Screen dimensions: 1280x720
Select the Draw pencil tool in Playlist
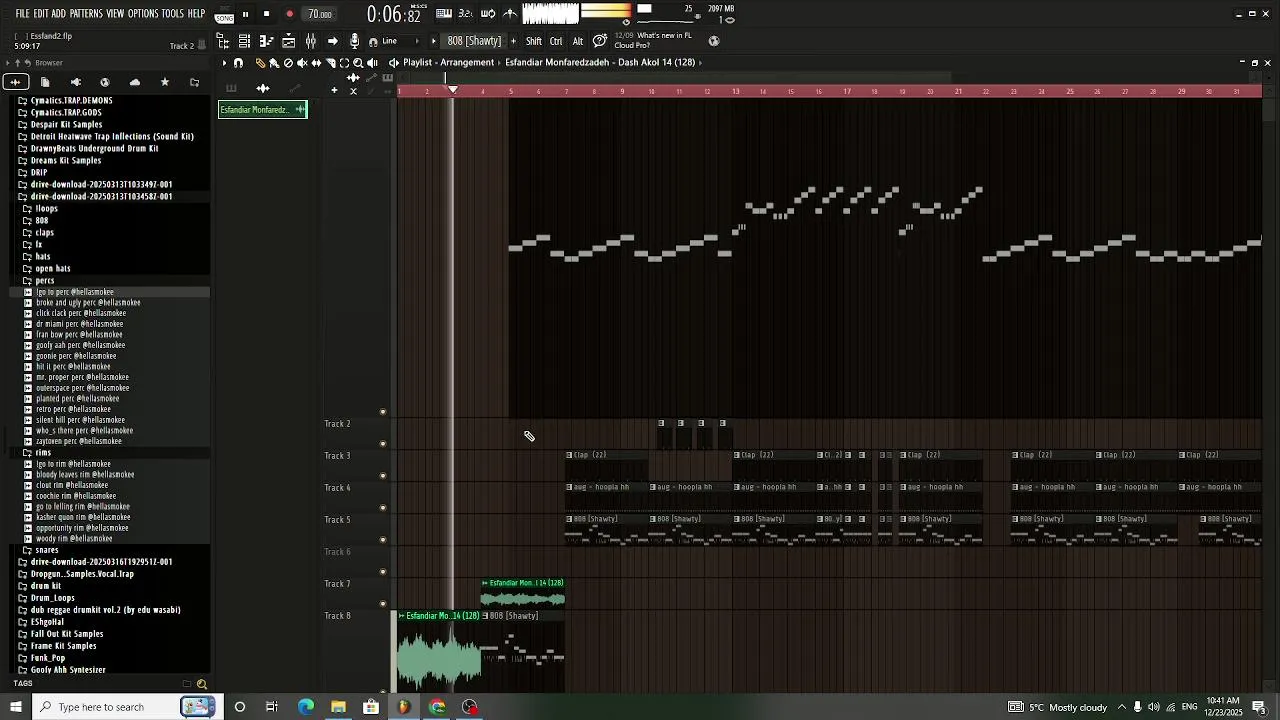[x=260, y=63]
